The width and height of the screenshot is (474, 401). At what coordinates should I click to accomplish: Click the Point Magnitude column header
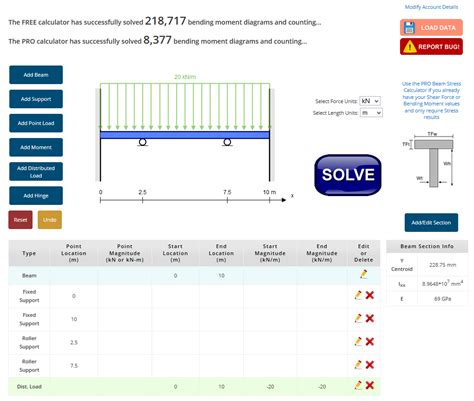125,254
